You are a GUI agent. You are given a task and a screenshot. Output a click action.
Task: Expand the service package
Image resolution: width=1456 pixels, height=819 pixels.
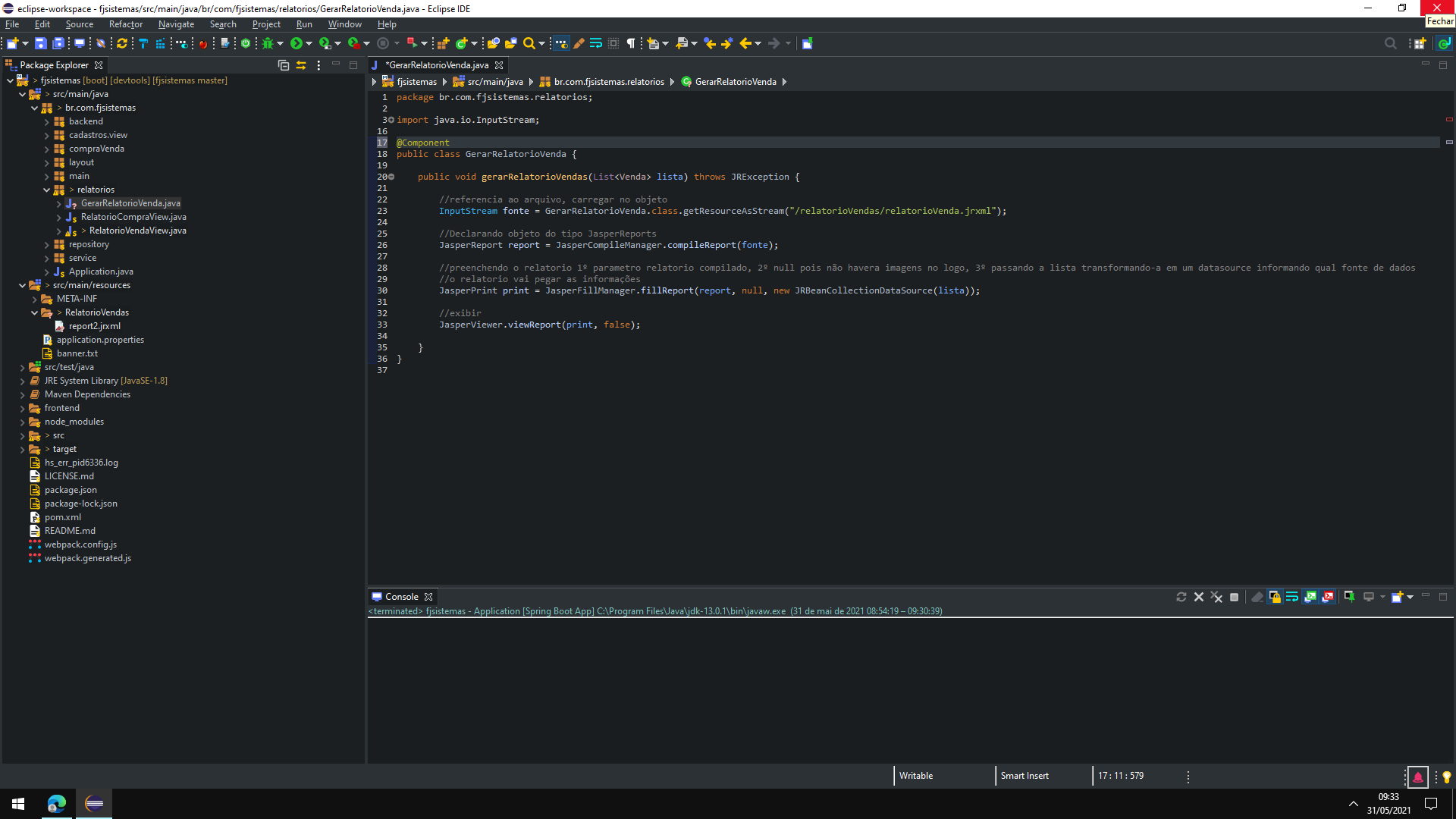(46, 259)
